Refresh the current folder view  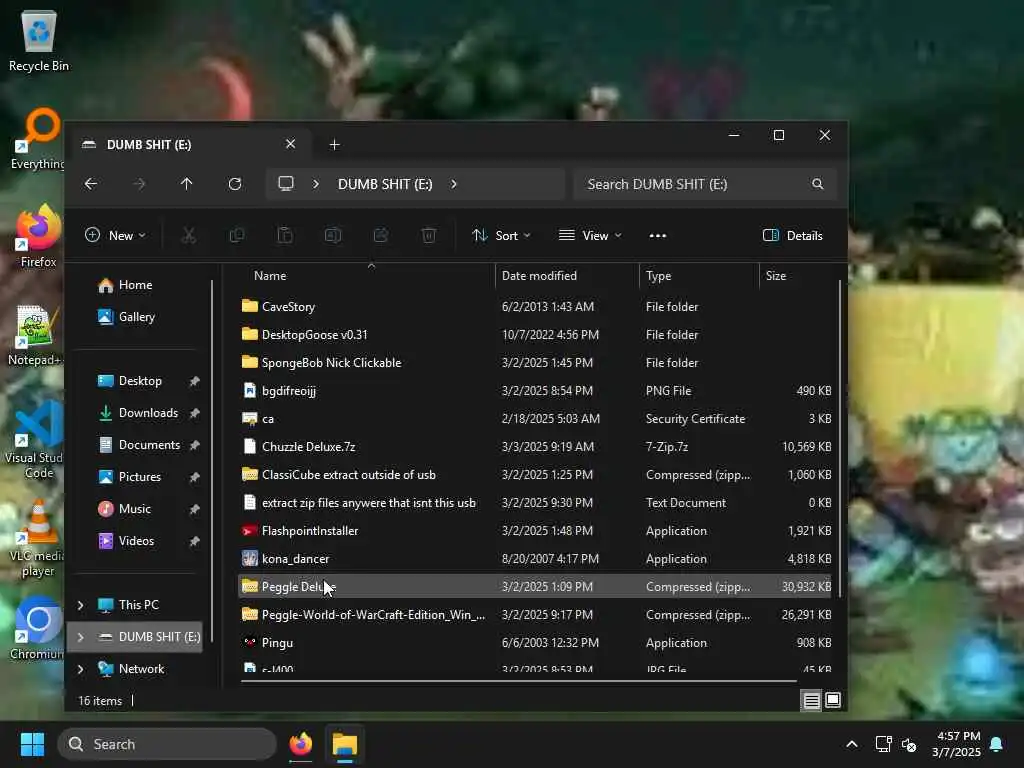235,184
